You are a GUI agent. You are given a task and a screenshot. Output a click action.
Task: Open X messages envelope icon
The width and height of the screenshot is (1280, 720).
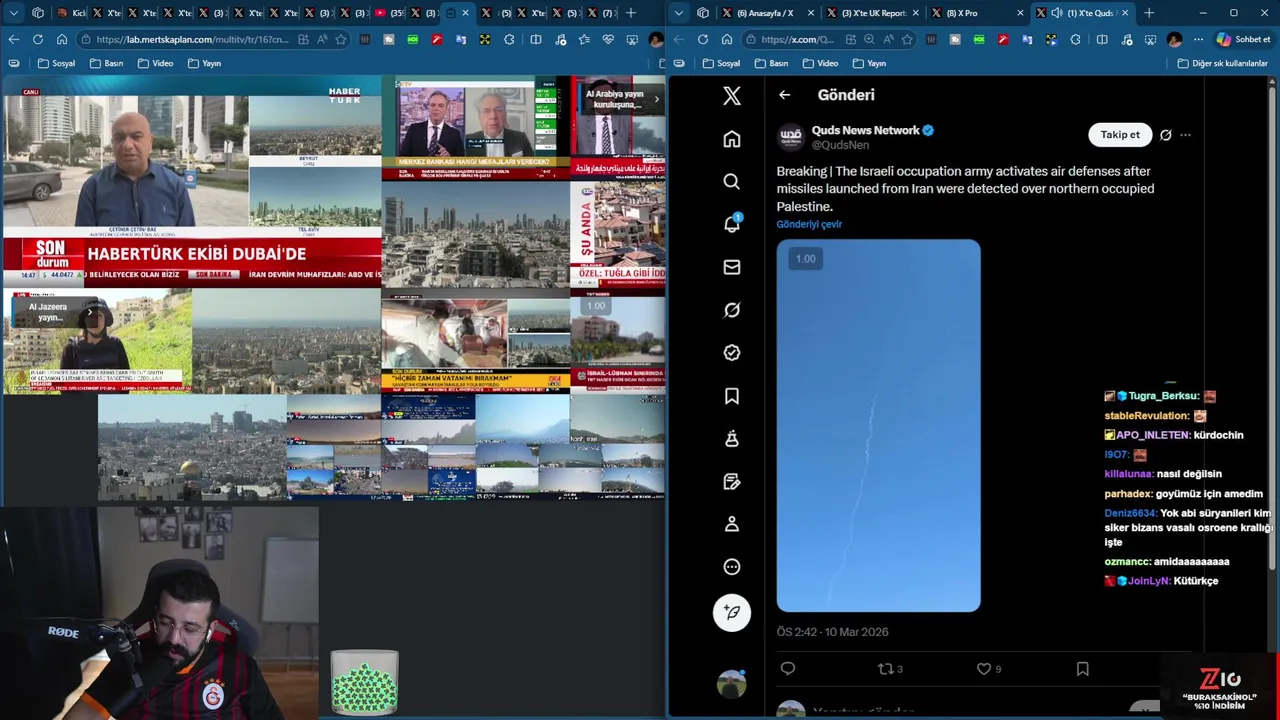tap(732, 267)
